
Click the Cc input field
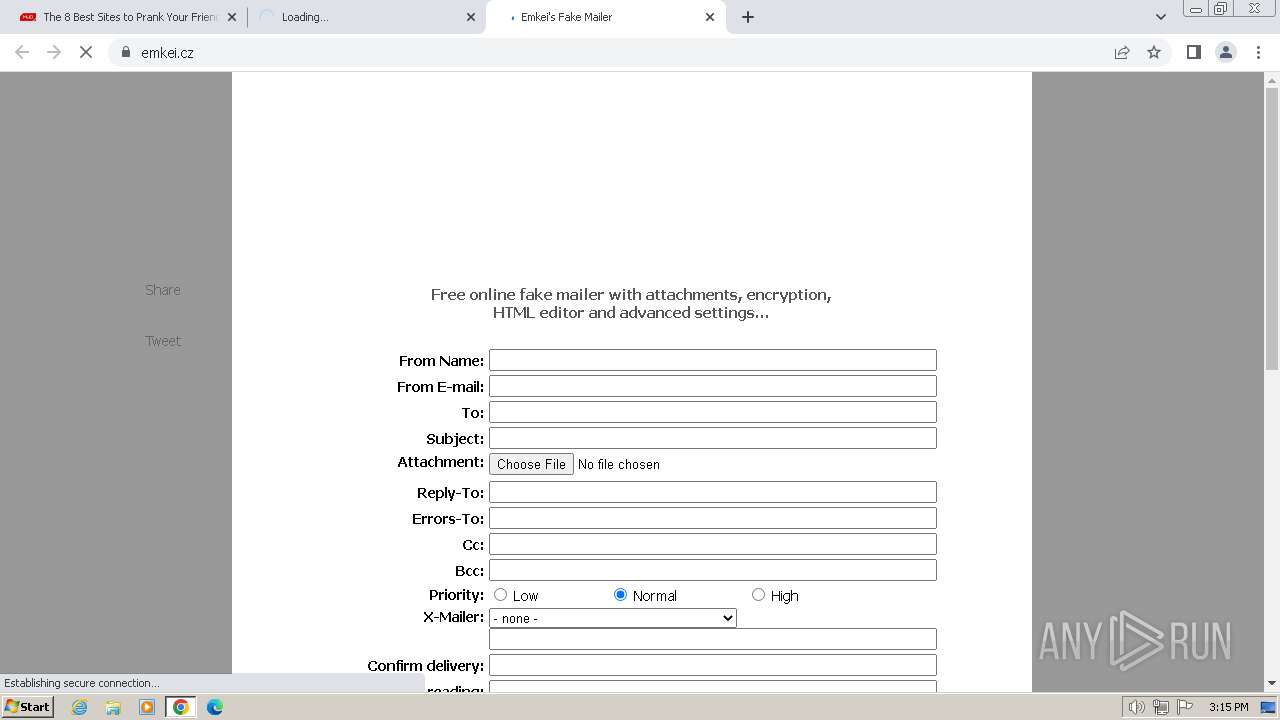713,544
